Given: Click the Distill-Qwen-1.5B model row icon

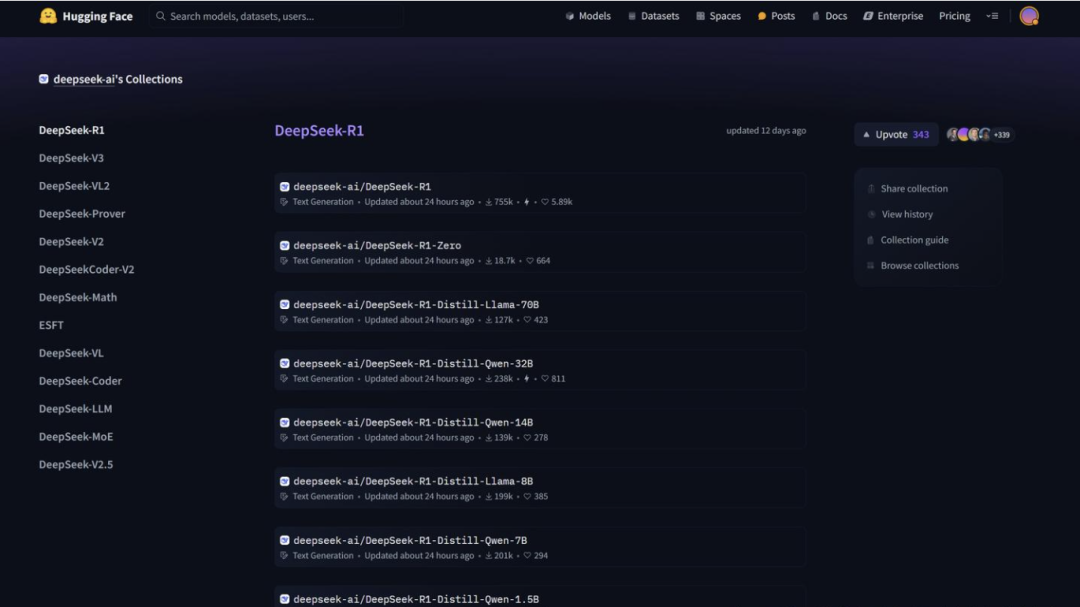Looking at the screenshot, I should pyautogui.click(x=284, y=599).
